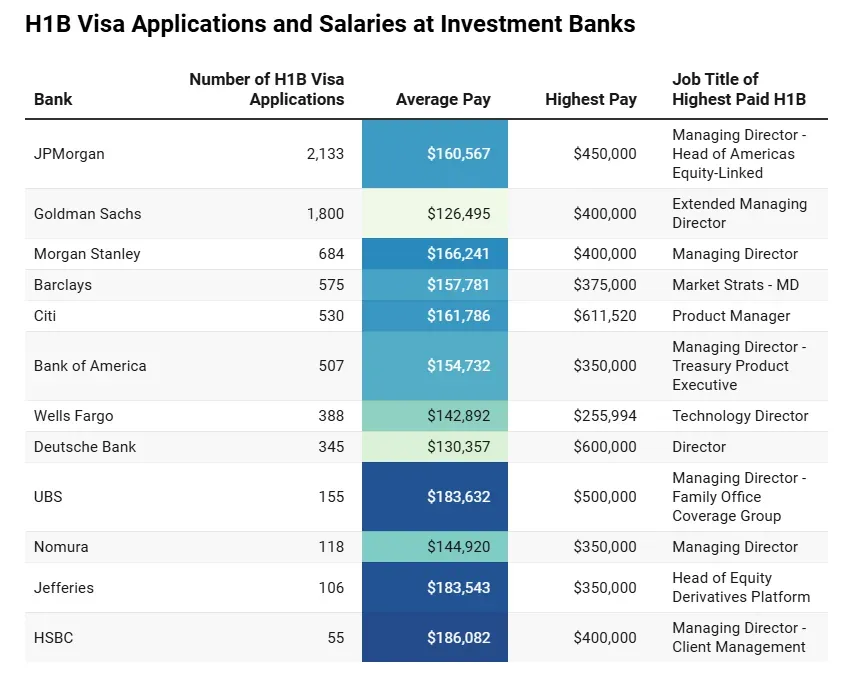Image resolution: width=857 pixels, height=683 pixels.
Task: Select the Barclays row's 575 applications count
Action: (x=329, y=285)
